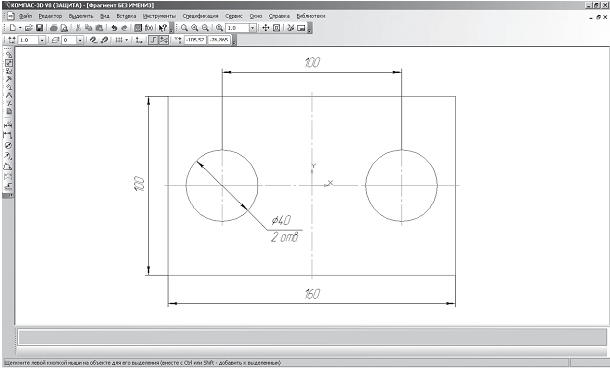Save the fragment using the floppy disk icon
Screen dimensions: 610x368
(x=39, y=28)
